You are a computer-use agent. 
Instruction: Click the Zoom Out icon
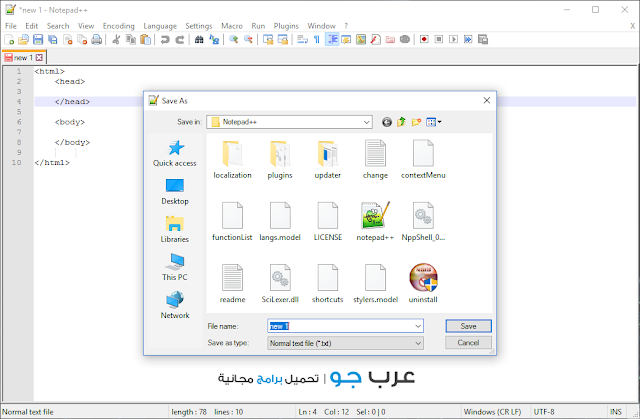[248, 40]
